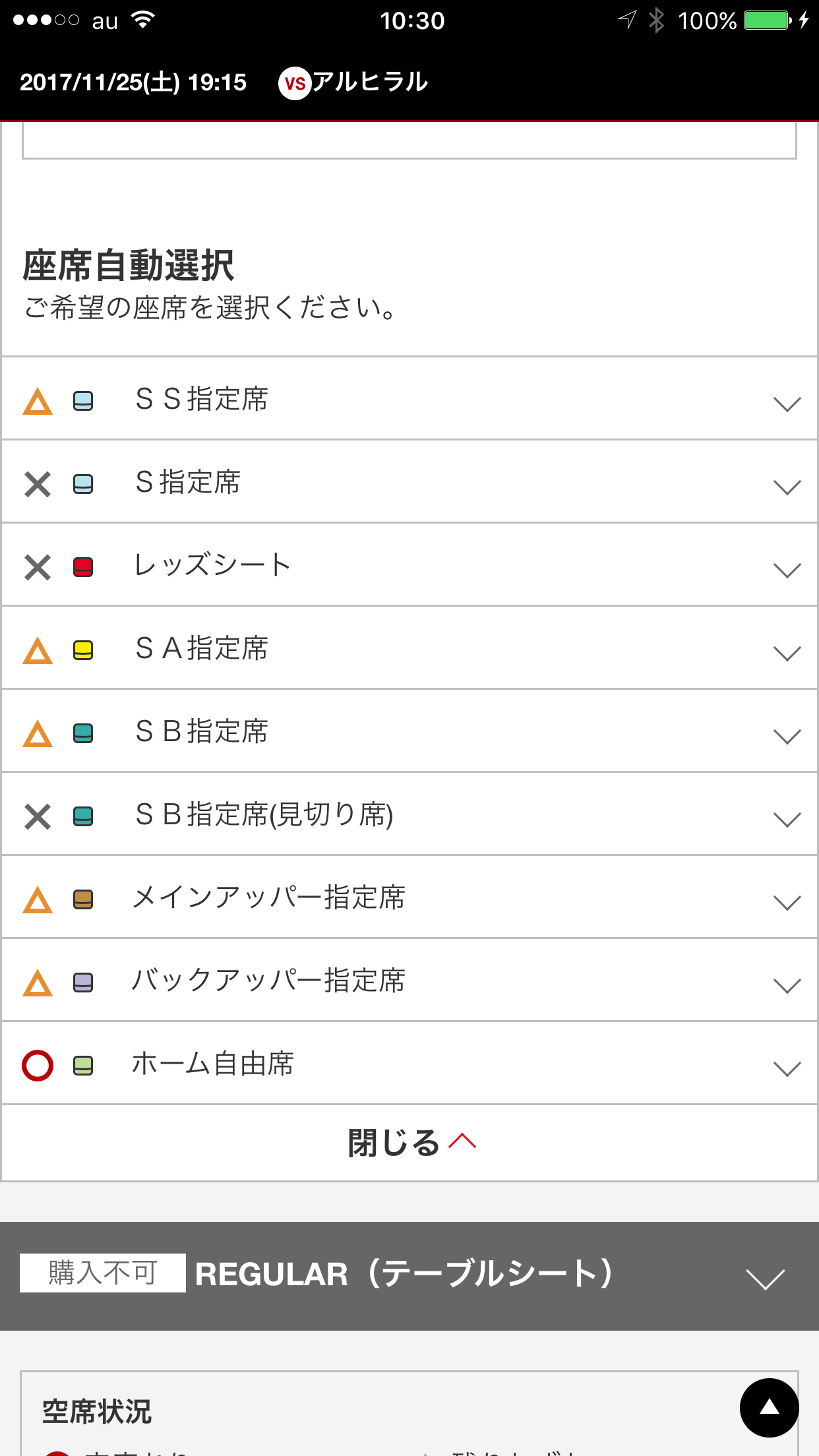Screen dimensions: 819x1456
Task: Expand the ＳＢ指定席 row chevron
Action: (x=787, y=736)
